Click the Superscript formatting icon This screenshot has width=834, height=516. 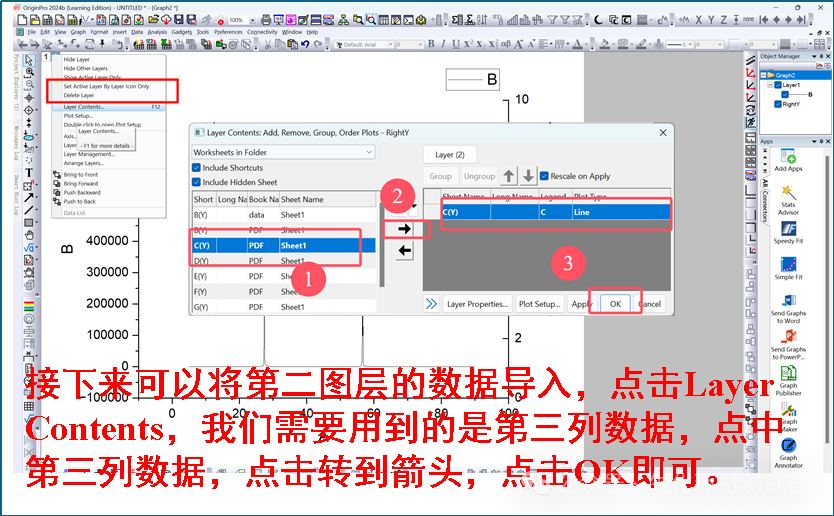(468, 44)
